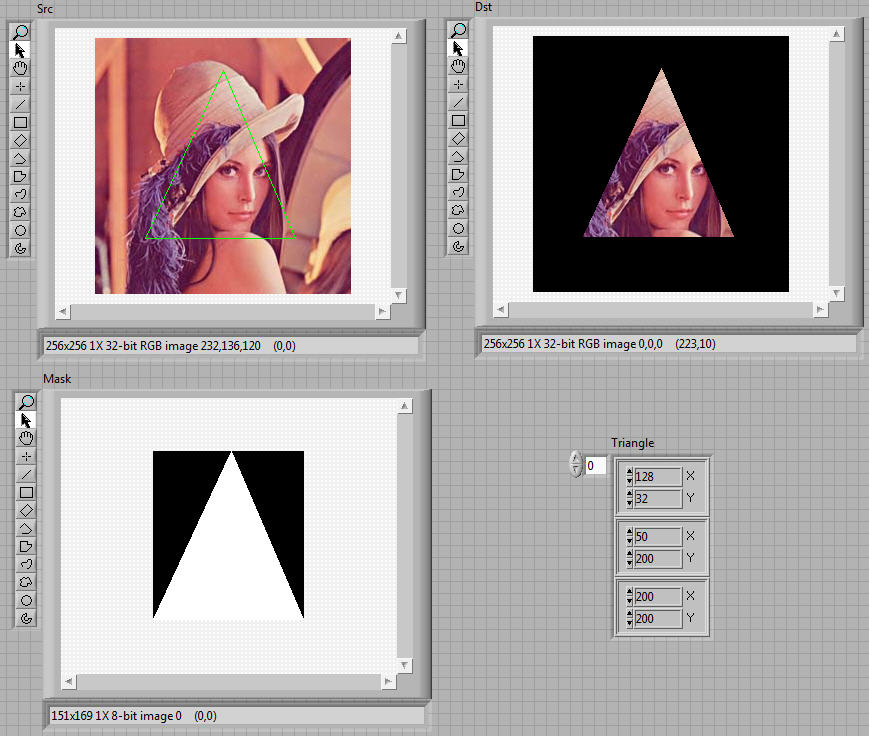The height and width of the screenshot is (736, 869).
Task: Click the Dst masked triangle image
Action: [661, 164]
